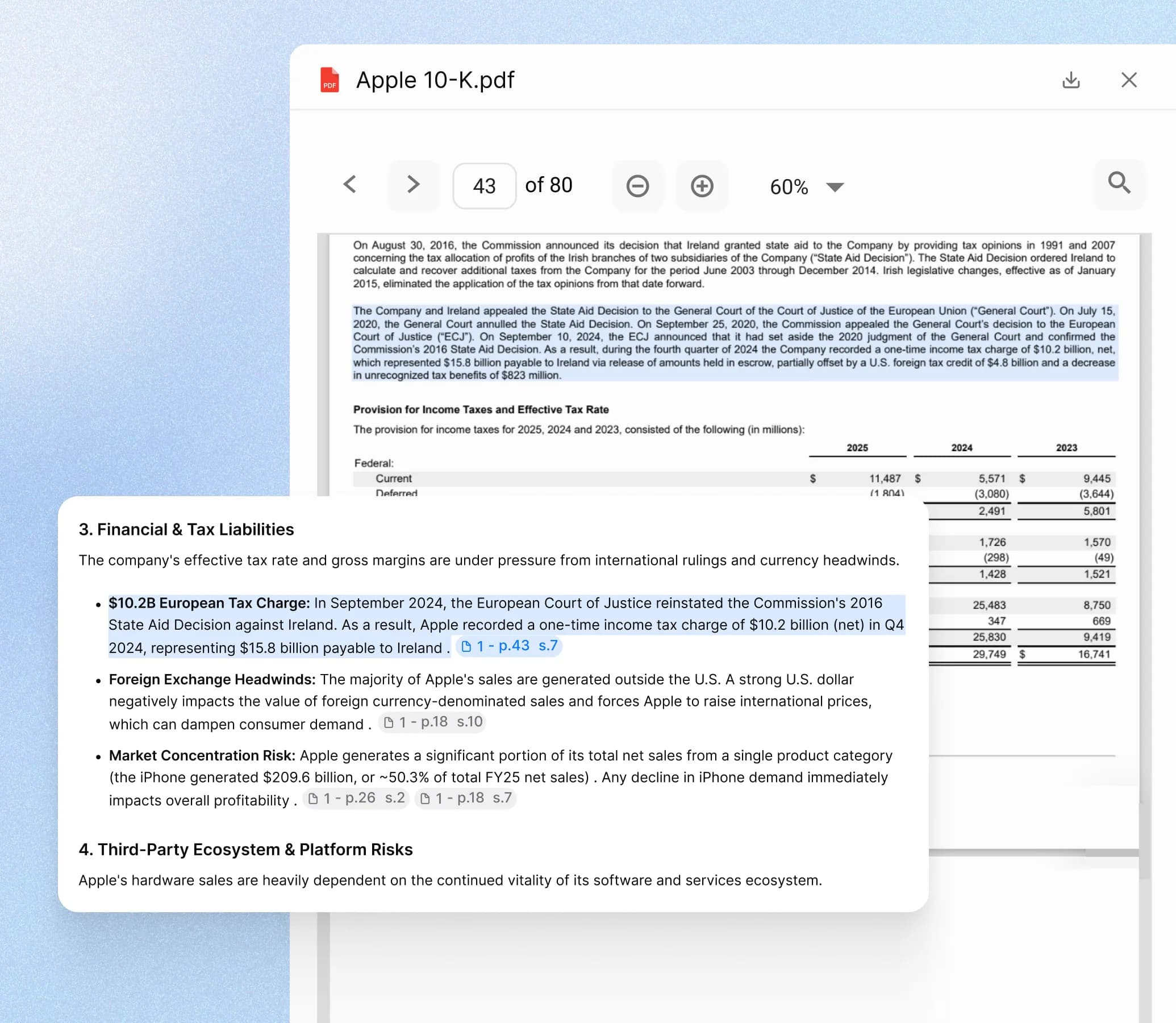Zoom out on the document
The image size is (1176, 1023).
point(638,186)
